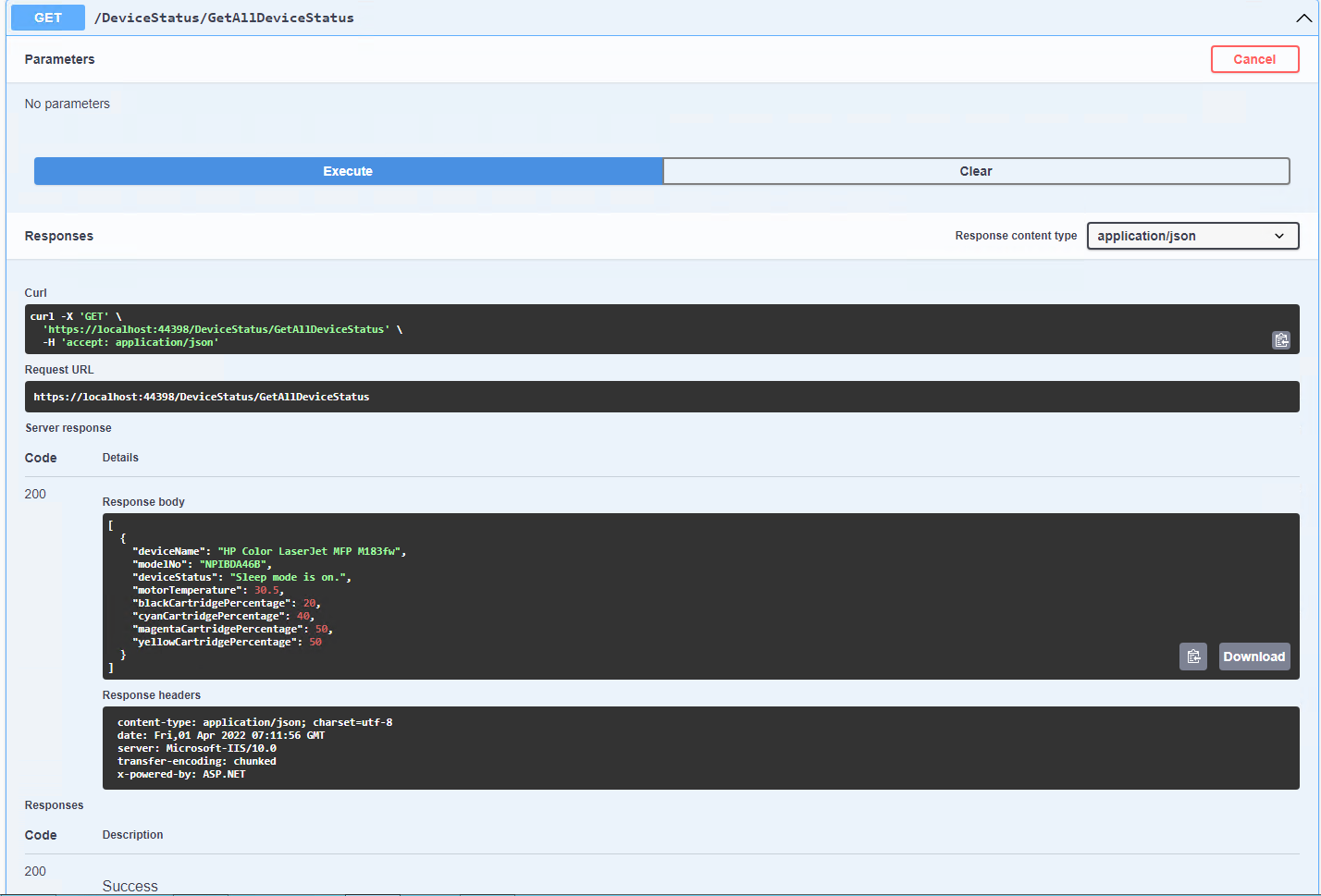
Task: Click the Success description text
Action: pyautogui.click(x=130, y=886)
